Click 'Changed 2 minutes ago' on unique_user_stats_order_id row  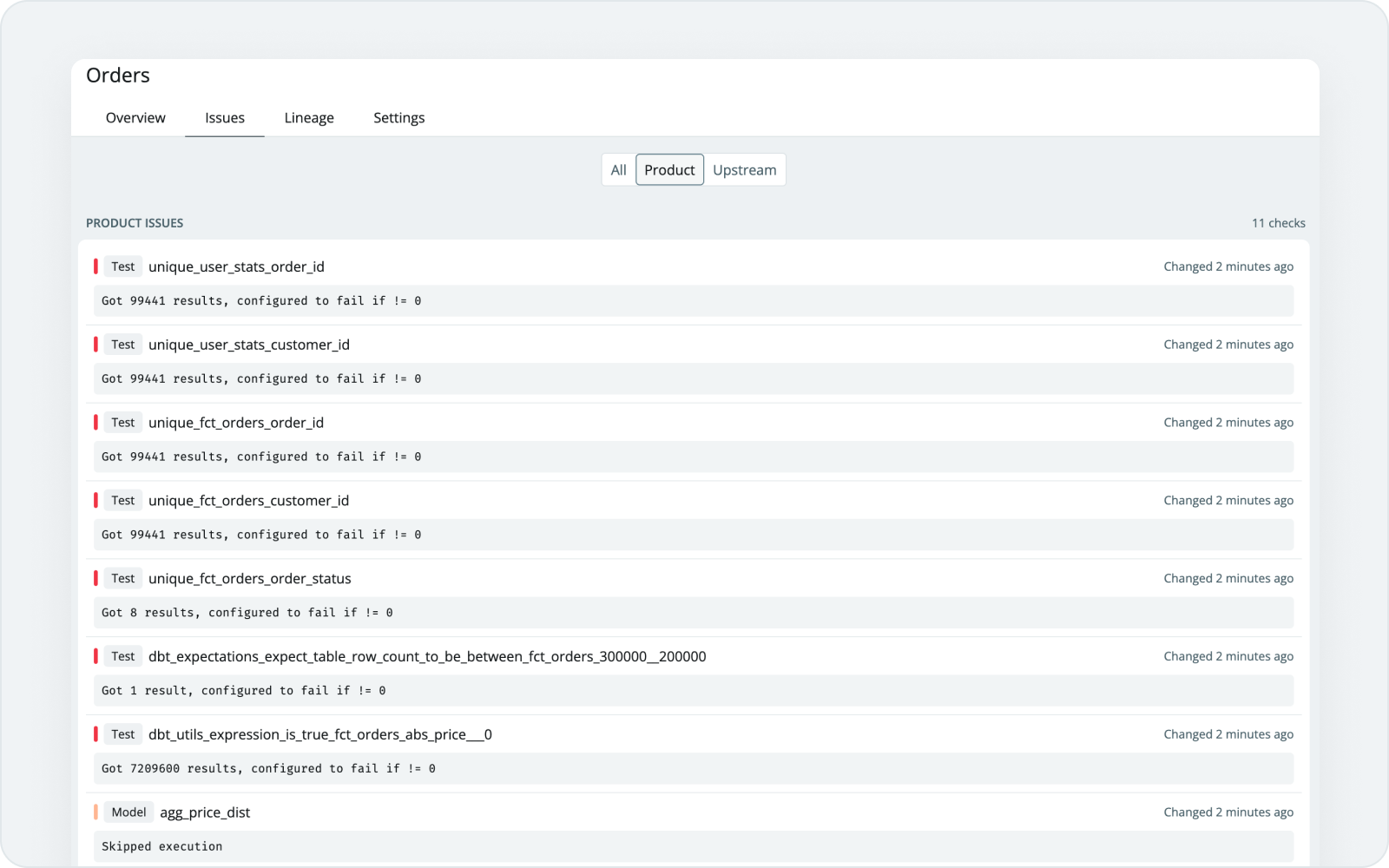tap(1228, 266)
